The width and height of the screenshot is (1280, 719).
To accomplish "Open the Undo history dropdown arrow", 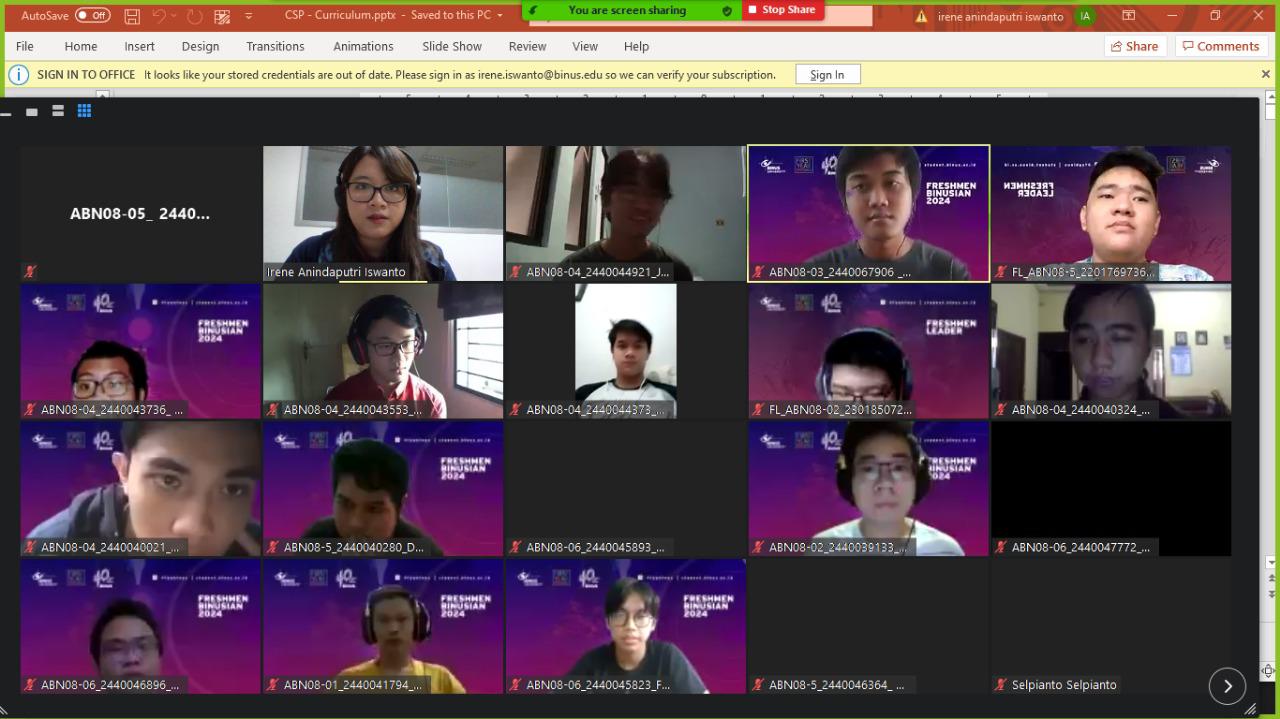I will click(174, 16).
